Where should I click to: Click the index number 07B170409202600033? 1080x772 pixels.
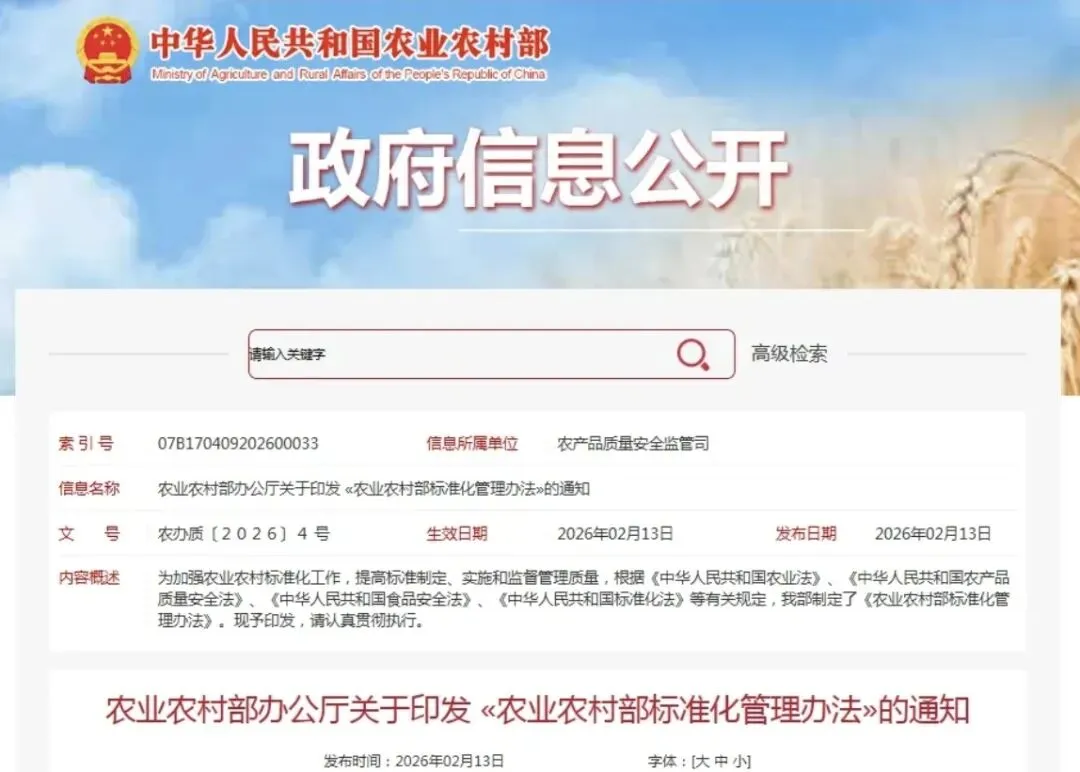238,444
